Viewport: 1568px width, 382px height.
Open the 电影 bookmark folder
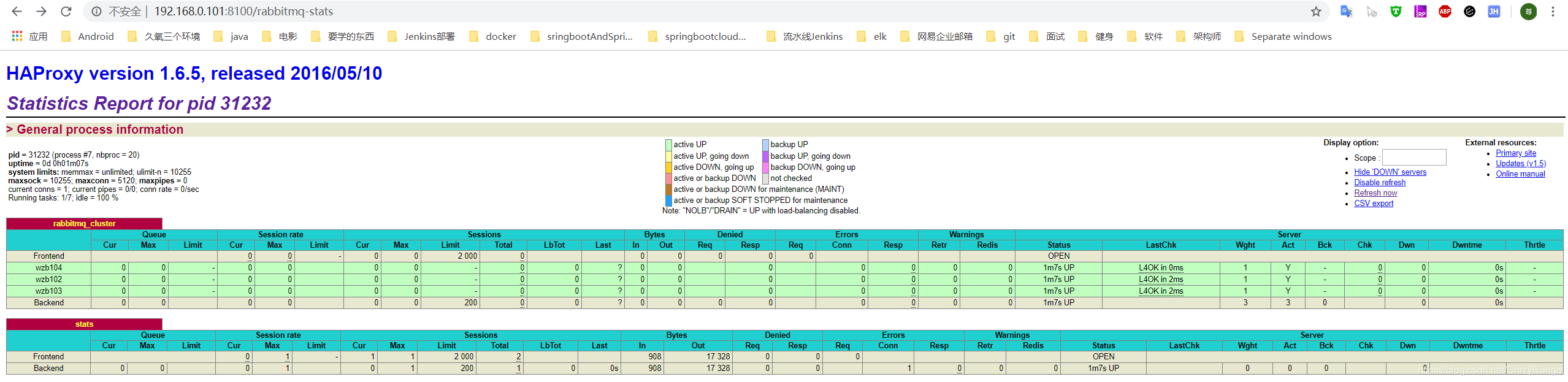click(x=280, y=36)
